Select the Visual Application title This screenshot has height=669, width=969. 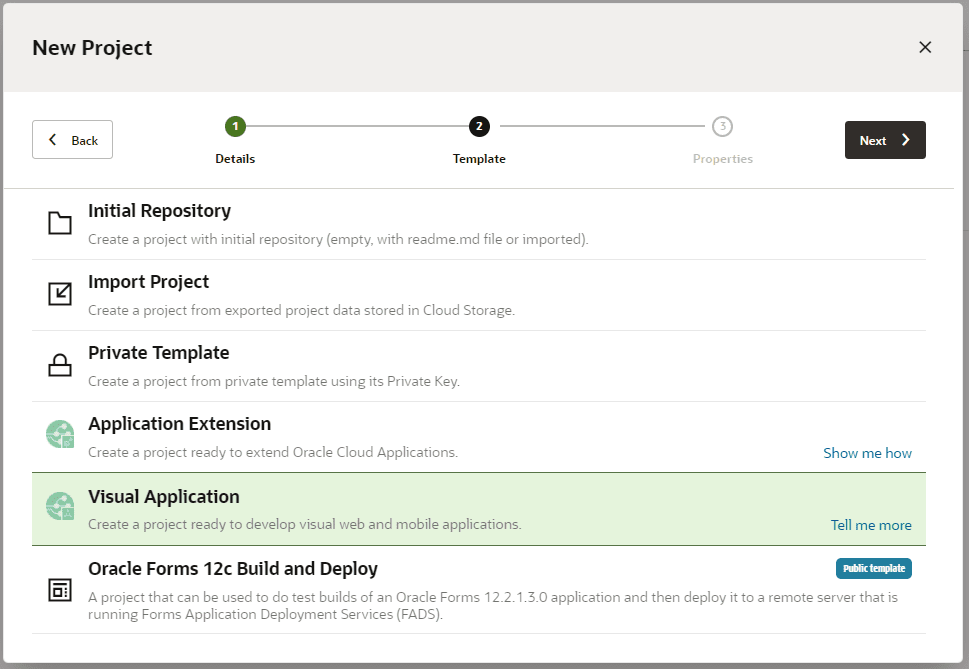point(164,497)
